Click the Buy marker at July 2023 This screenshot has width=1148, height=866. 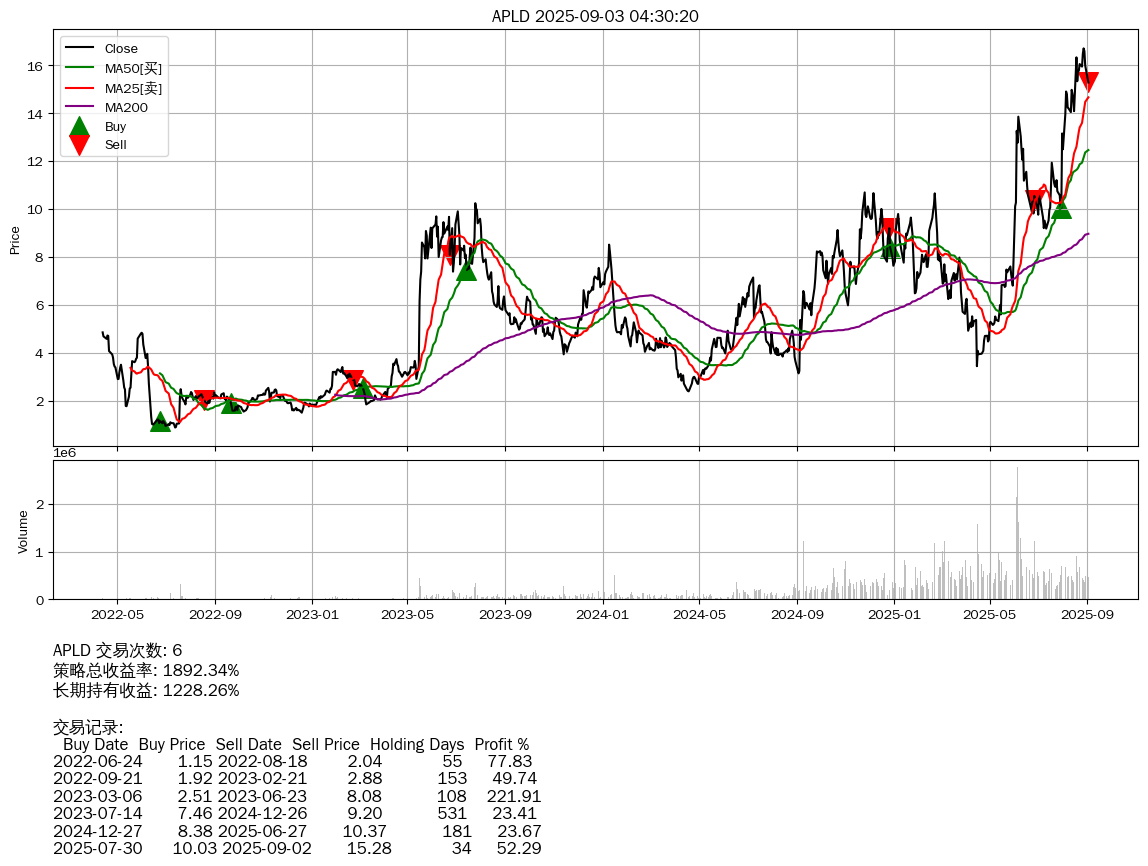[x=466, y=270]
